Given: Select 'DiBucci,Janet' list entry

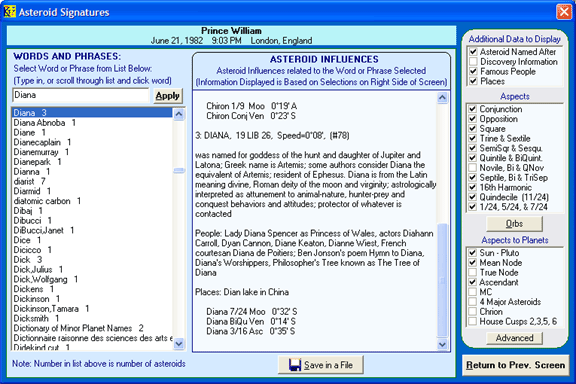Looking at the screenshot, I should point(92,230).
